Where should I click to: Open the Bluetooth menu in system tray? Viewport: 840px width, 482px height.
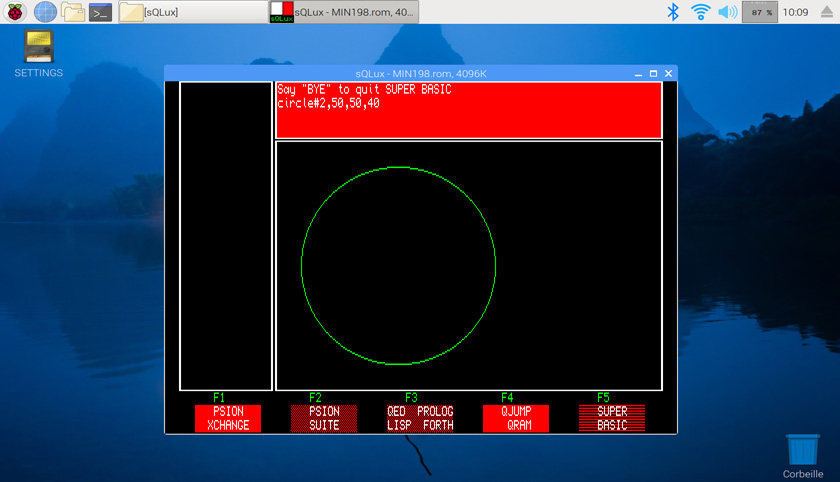coord(673,12)
